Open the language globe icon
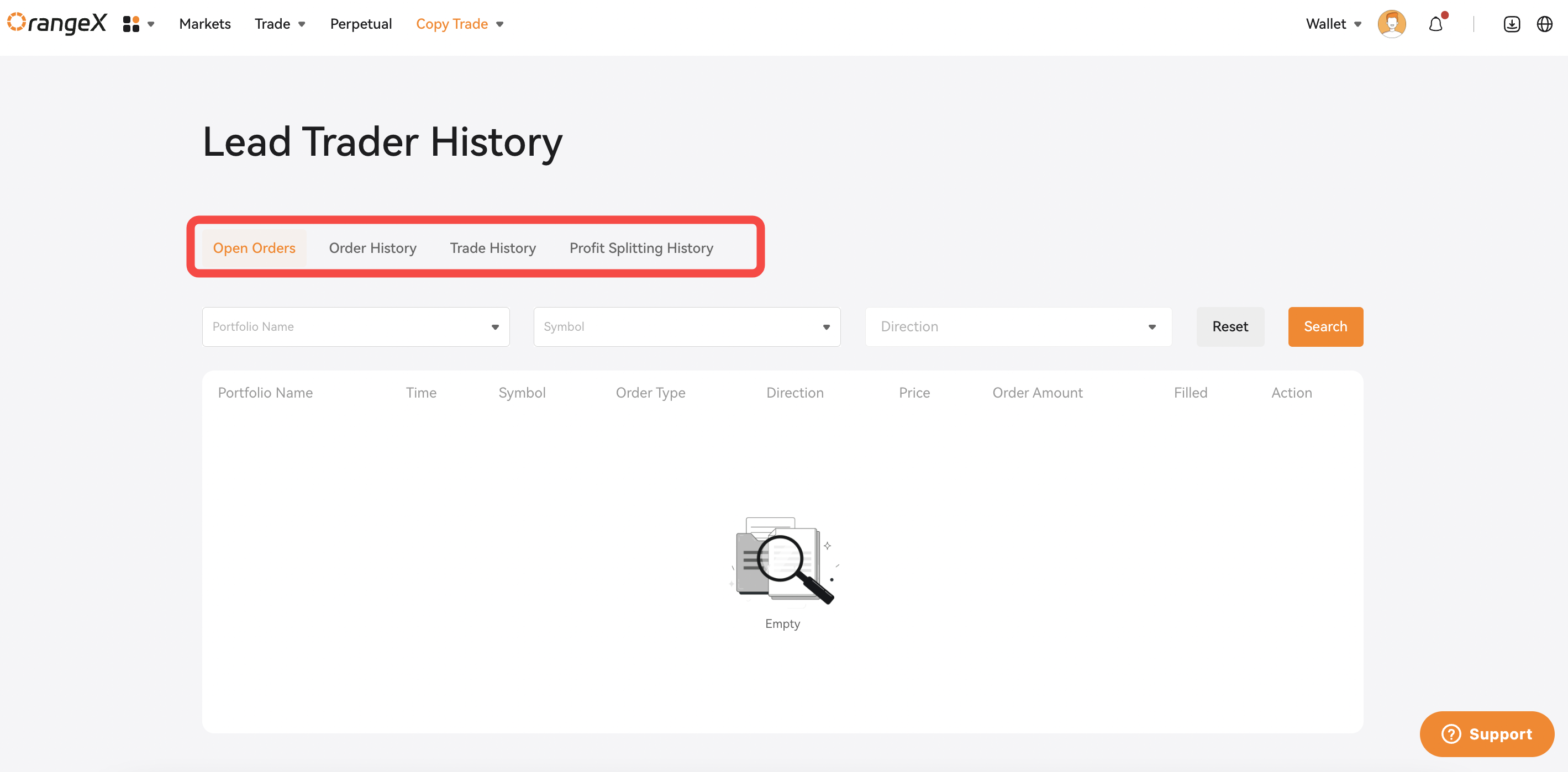 pos(1544,24)
